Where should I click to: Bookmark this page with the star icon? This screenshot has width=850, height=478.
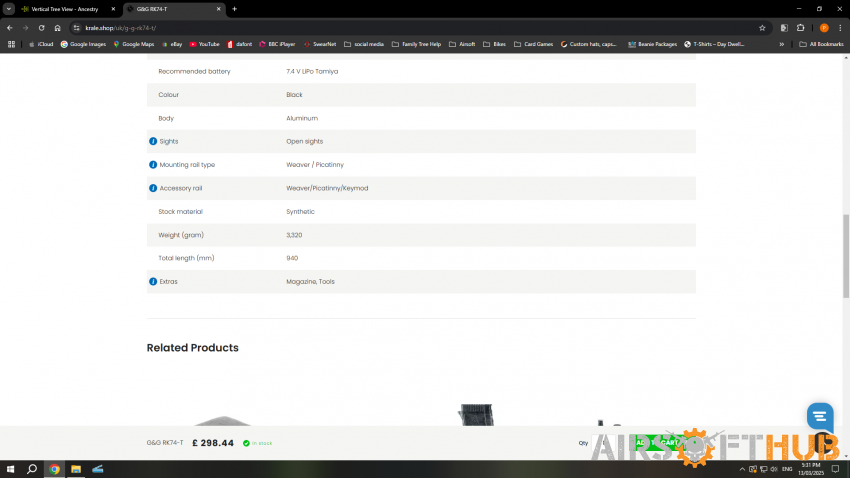762,28
